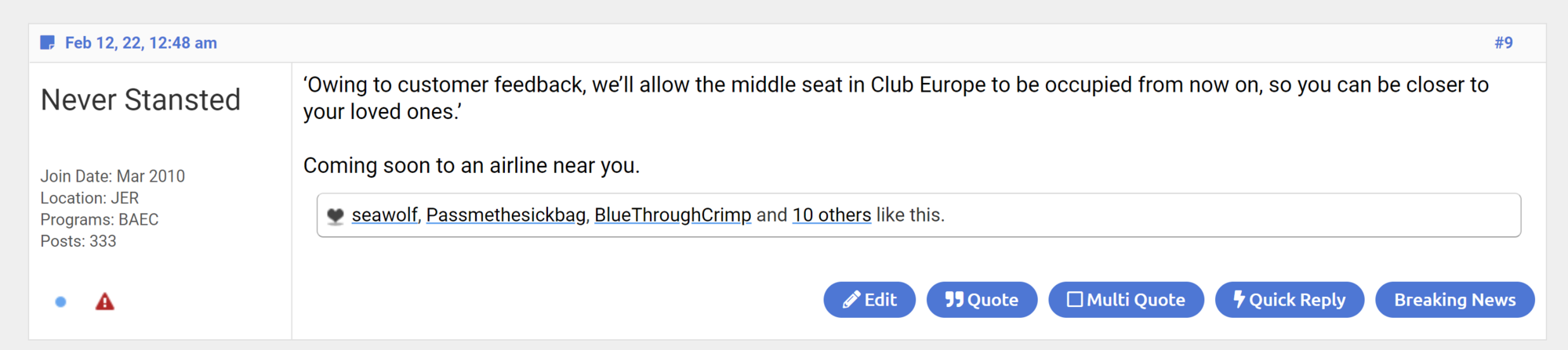
Task: Open the Feb 12, 22, 12:48 am timestamp link
Action: coord(141,43)
